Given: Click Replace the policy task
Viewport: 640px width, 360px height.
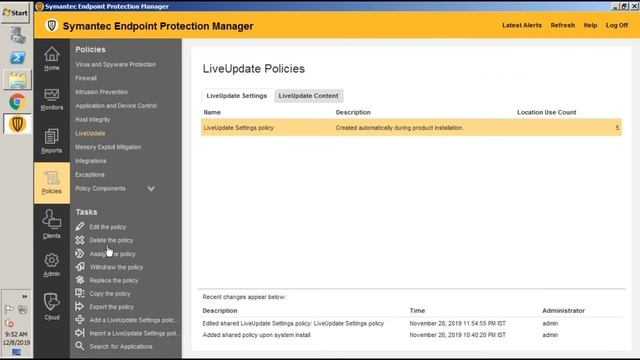Looking at the screenshot, I should (x=114, y=280).
